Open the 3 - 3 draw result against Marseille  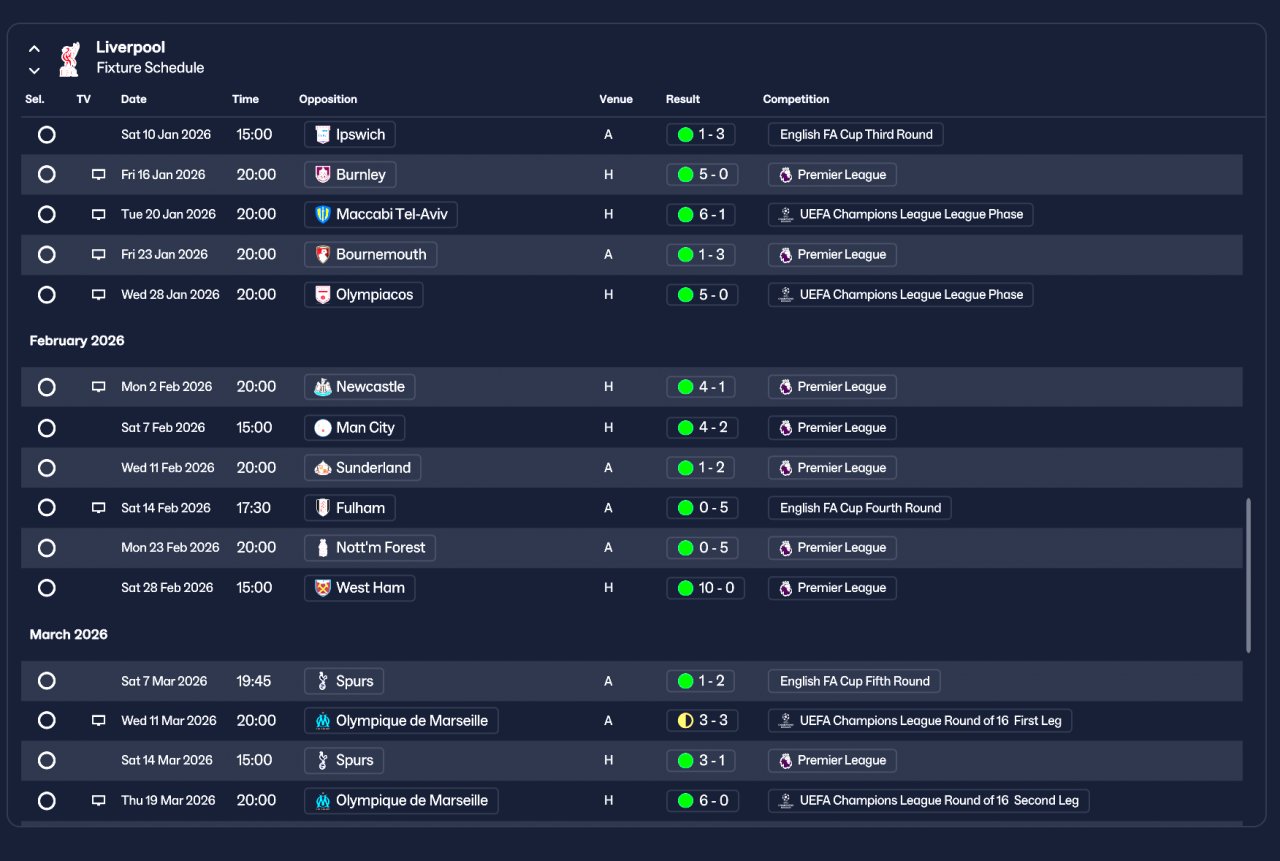(702, 721)
